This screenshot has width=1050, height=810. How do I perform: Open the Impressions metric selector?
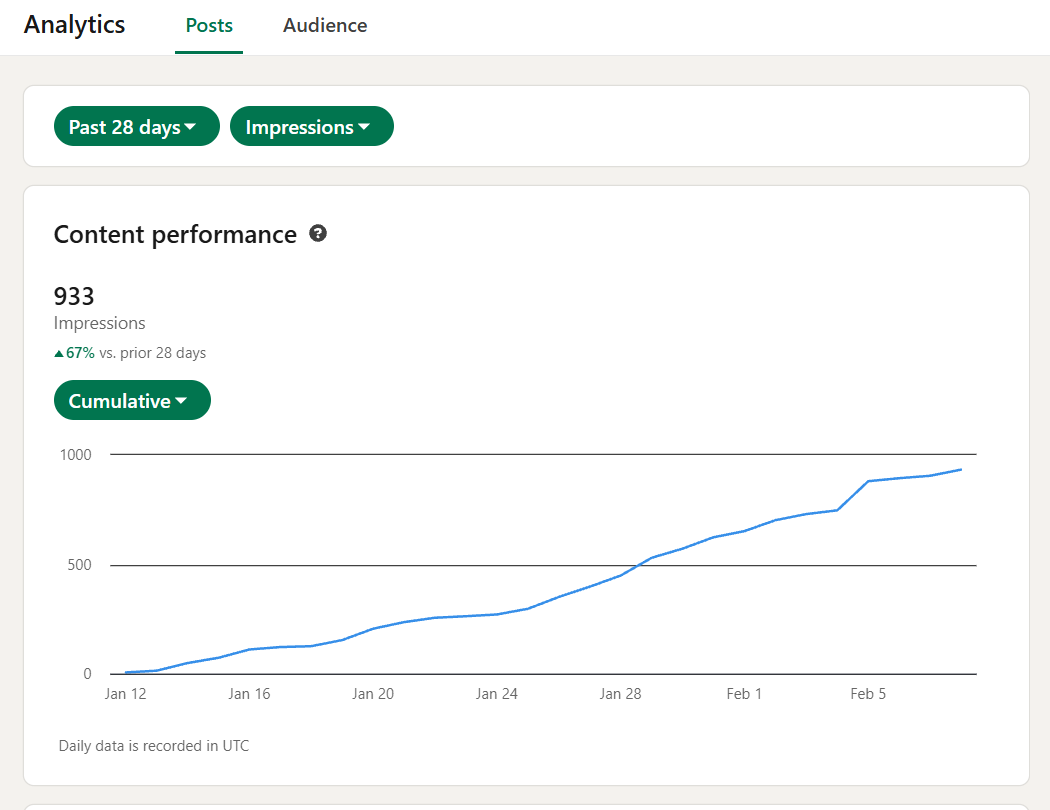[x=311, y=126]
